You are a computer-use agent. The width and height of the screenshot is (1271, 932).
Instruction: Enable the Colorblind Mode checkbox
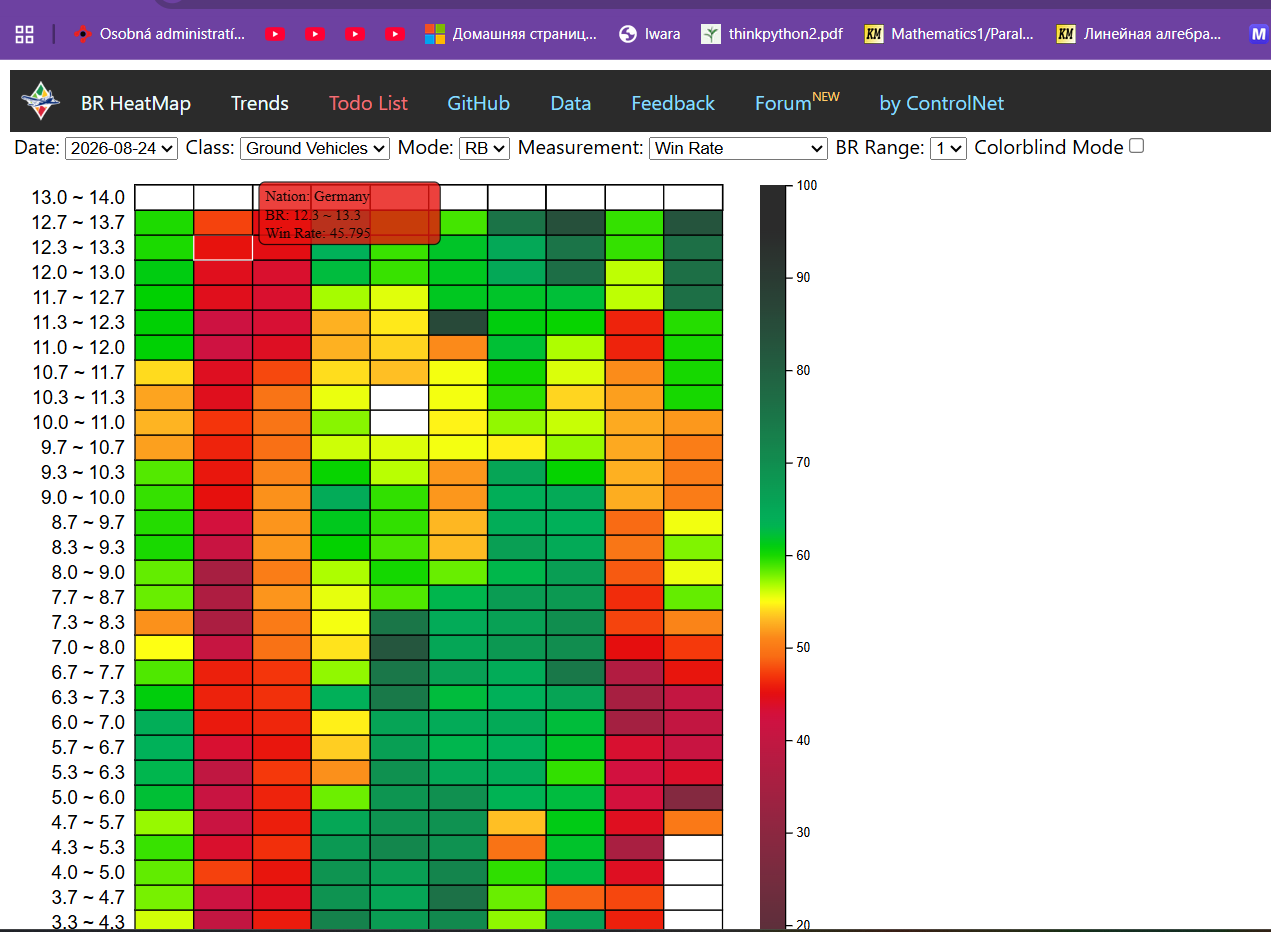pyautogui.click(x=1136, y=146)
